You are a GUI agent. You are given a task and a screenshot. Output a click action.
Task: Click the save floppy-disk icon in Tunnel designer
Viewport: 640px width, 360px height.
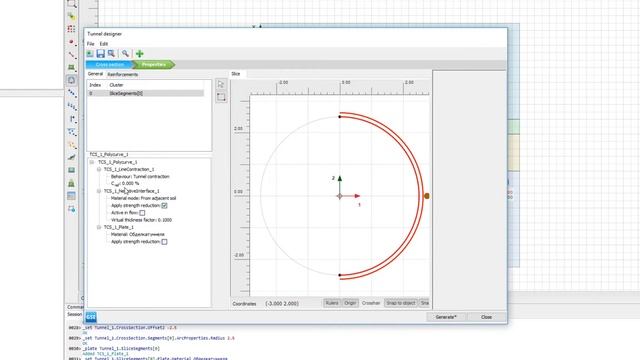tap(100, 53)
